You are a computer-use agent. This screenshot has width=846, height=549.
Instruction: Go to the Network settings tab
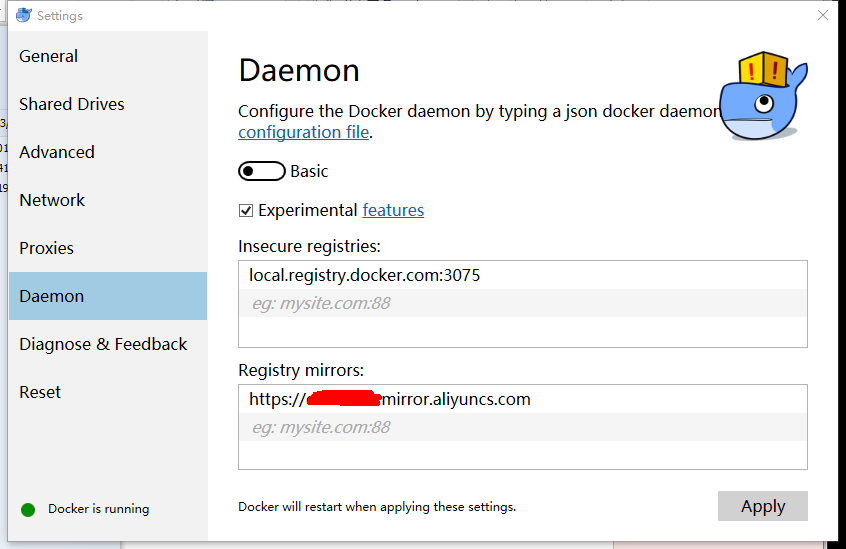click(52, 200)
